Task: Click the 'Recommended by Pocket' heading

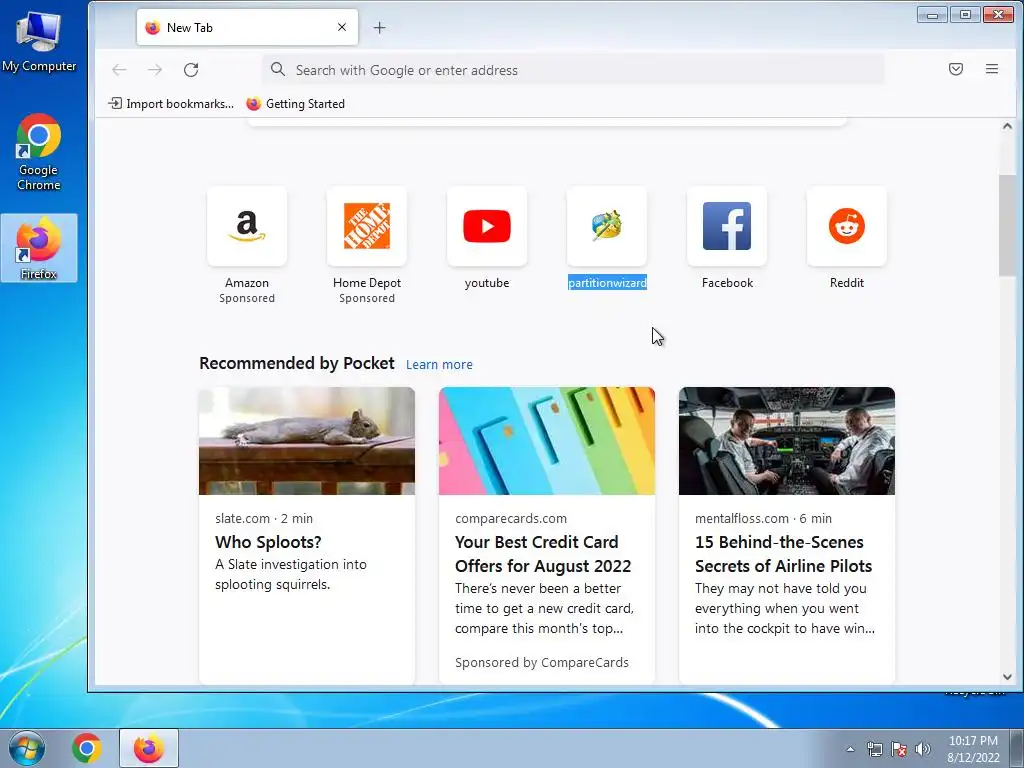Action: tap(296, 363)
